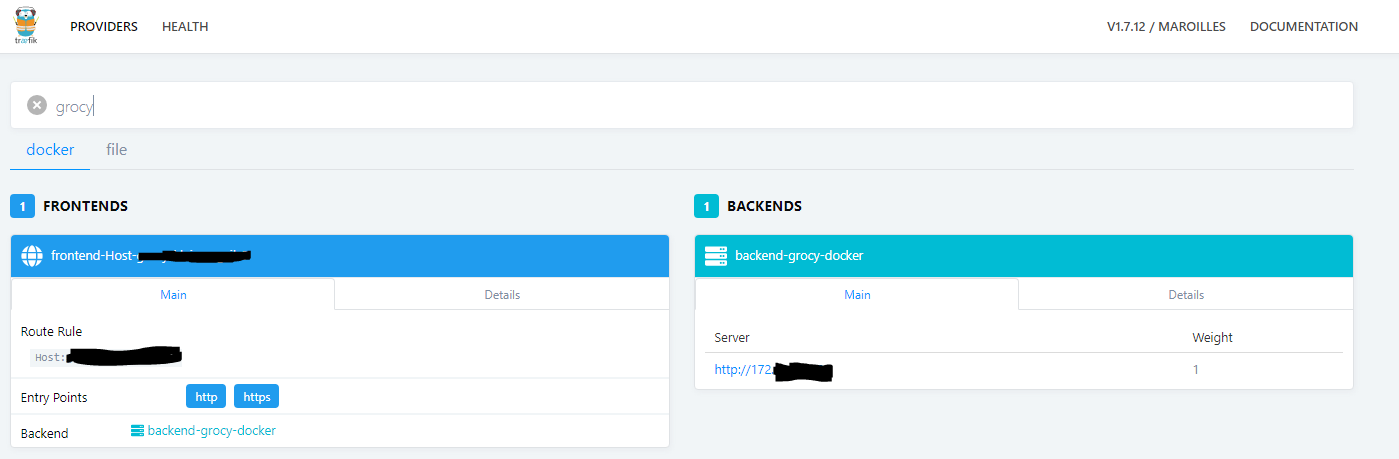
Task: Open the Documentation link
Action: click(1304, 27)
